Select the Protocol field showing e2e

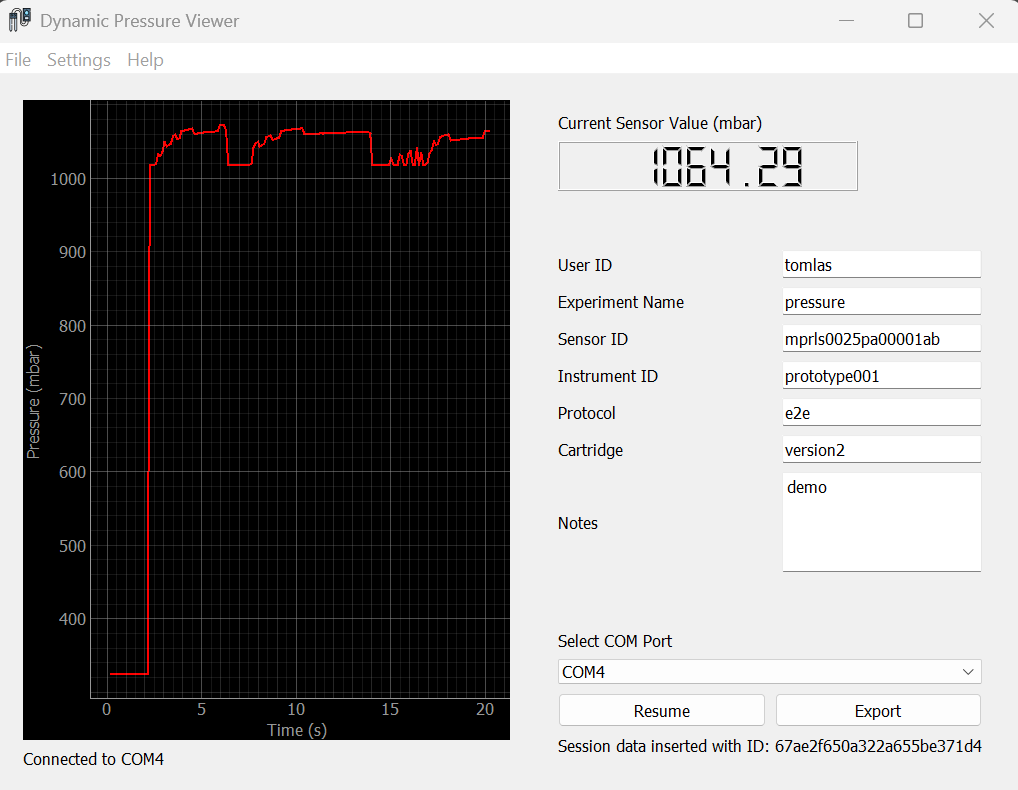pos(881,412)
